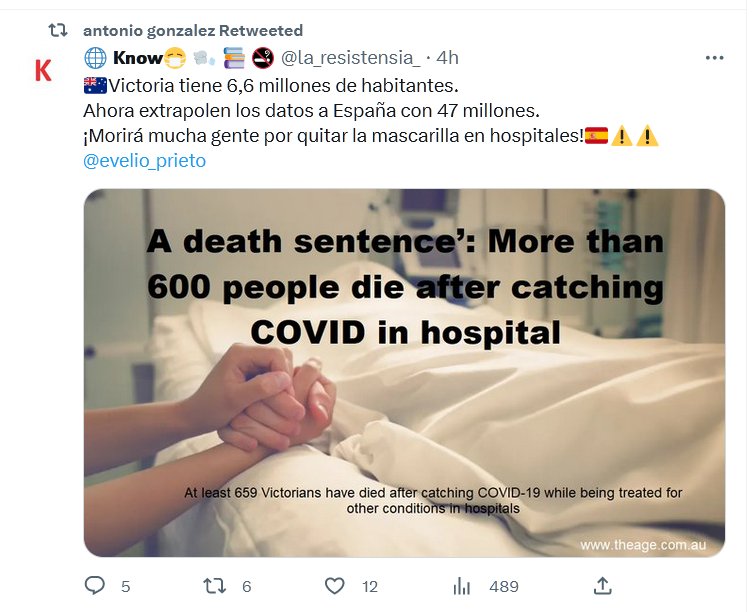Viewport: 754px width, 612px height.
Task: Open the view analytics bar chart icon
Action: click(462, 586)
